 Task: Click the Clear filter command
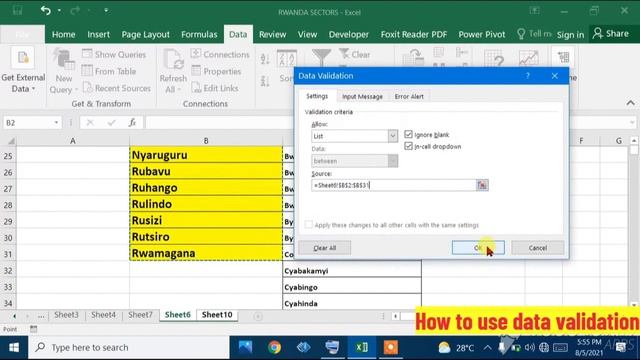point(355,54)
